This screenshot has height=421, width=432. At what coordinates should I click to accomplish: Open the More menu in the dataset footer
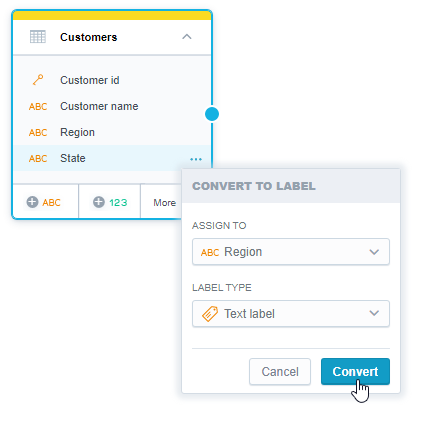click(164, 202)
